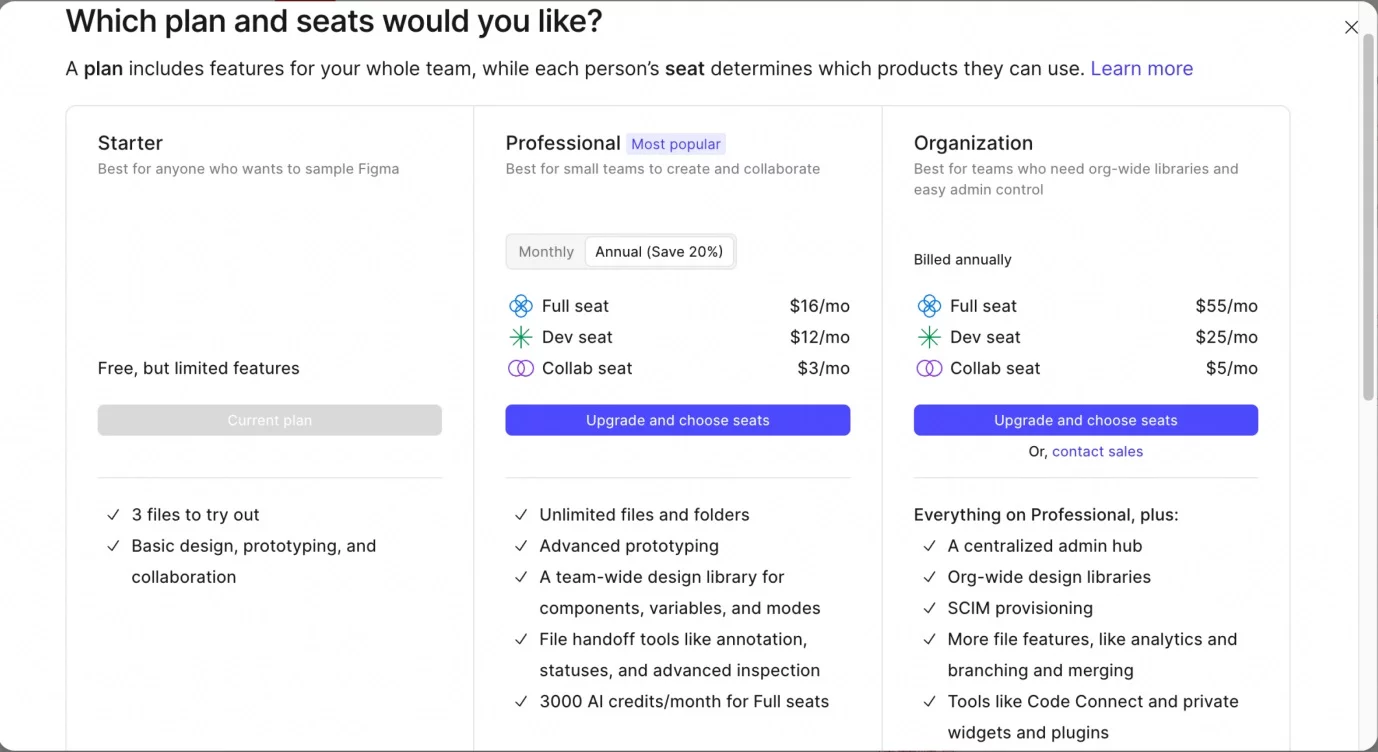1378x752 pixels.
Task: Click the Starter plan heading
Action: click(x=130, y=143)
